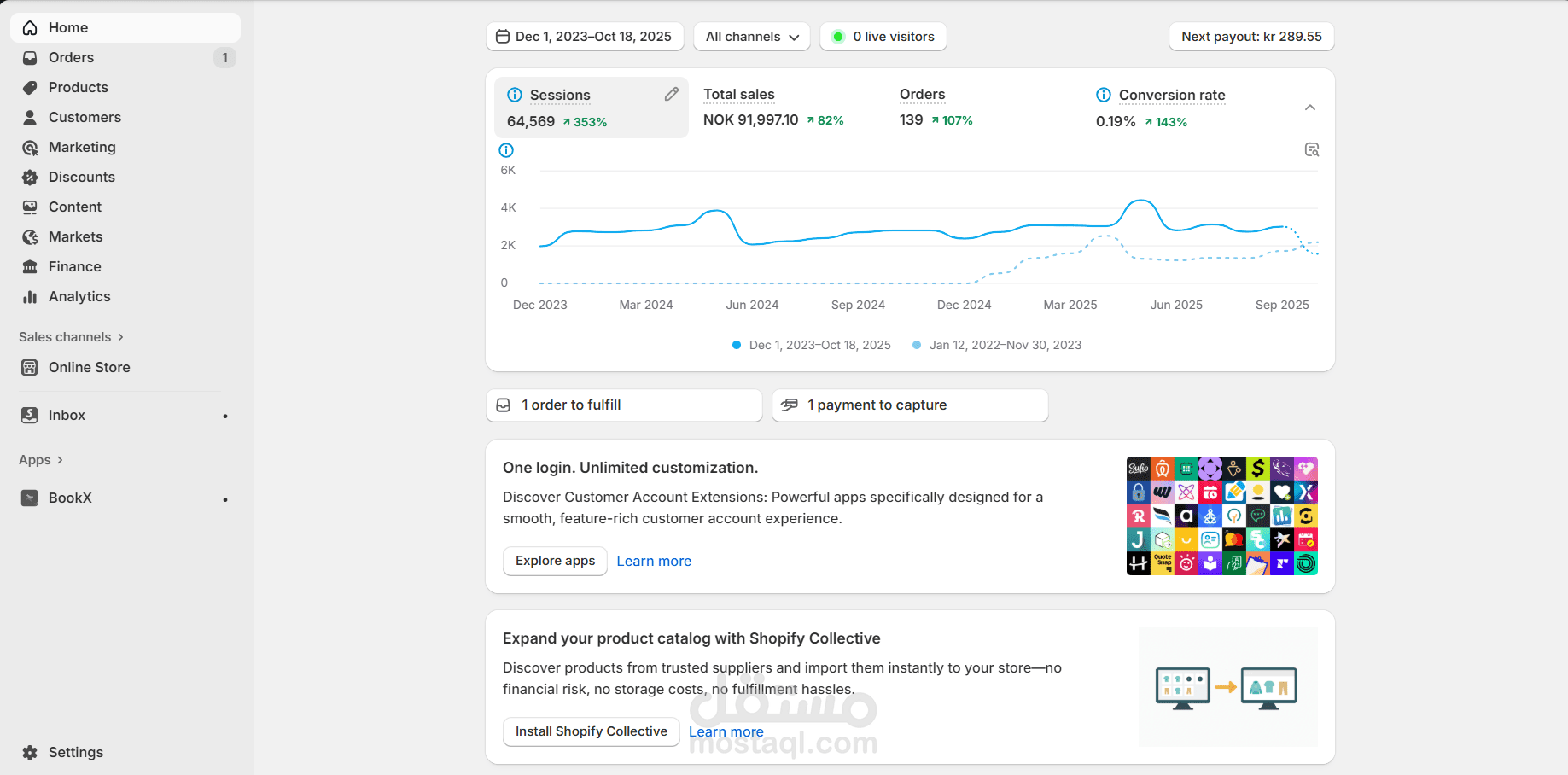
Task: Click Install Shopify Collective button
Action: point(591,731)
